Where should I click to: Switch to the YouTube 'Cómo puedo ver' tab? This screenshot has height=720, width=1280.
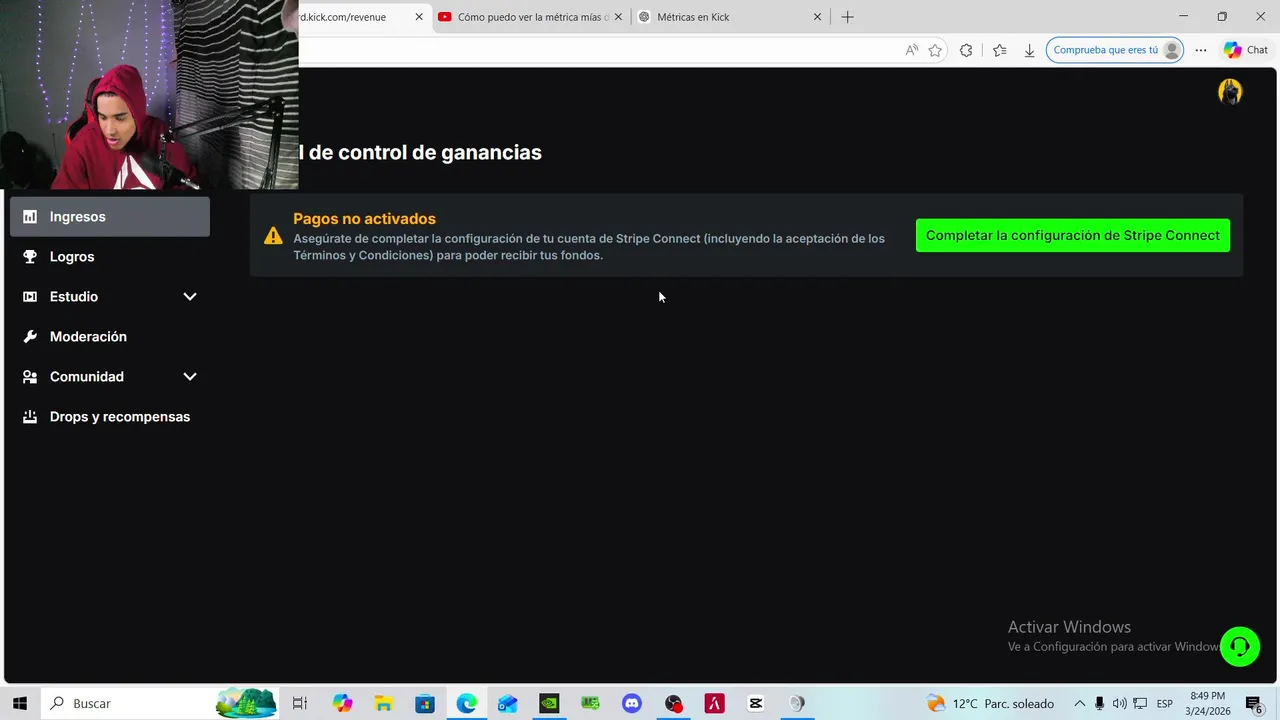click(530, 17)
